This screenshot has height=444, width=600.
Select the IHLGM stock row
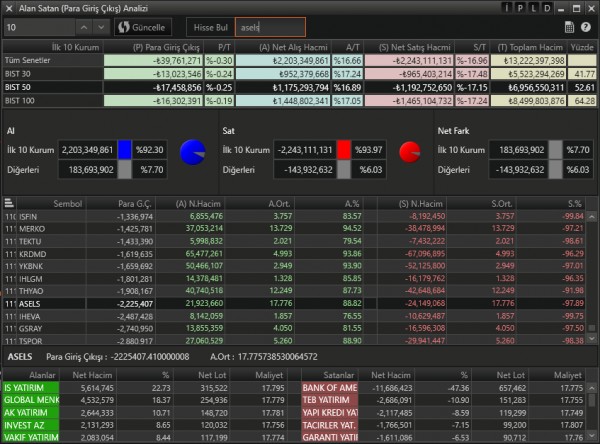coord(294,279)
